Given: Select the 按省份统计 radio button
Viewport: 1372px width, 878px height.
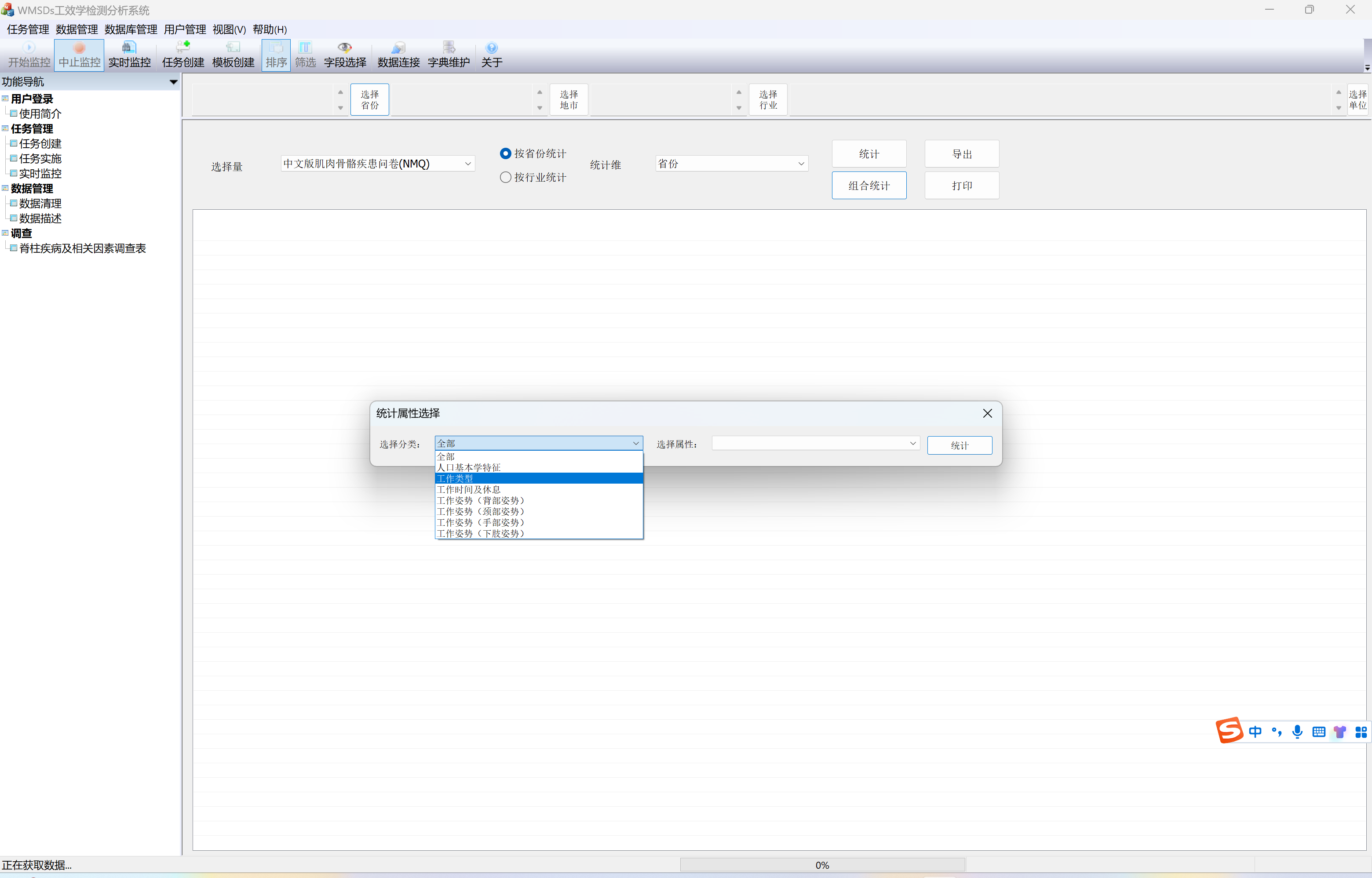Looking at the screenshot, I should point(533,153).
